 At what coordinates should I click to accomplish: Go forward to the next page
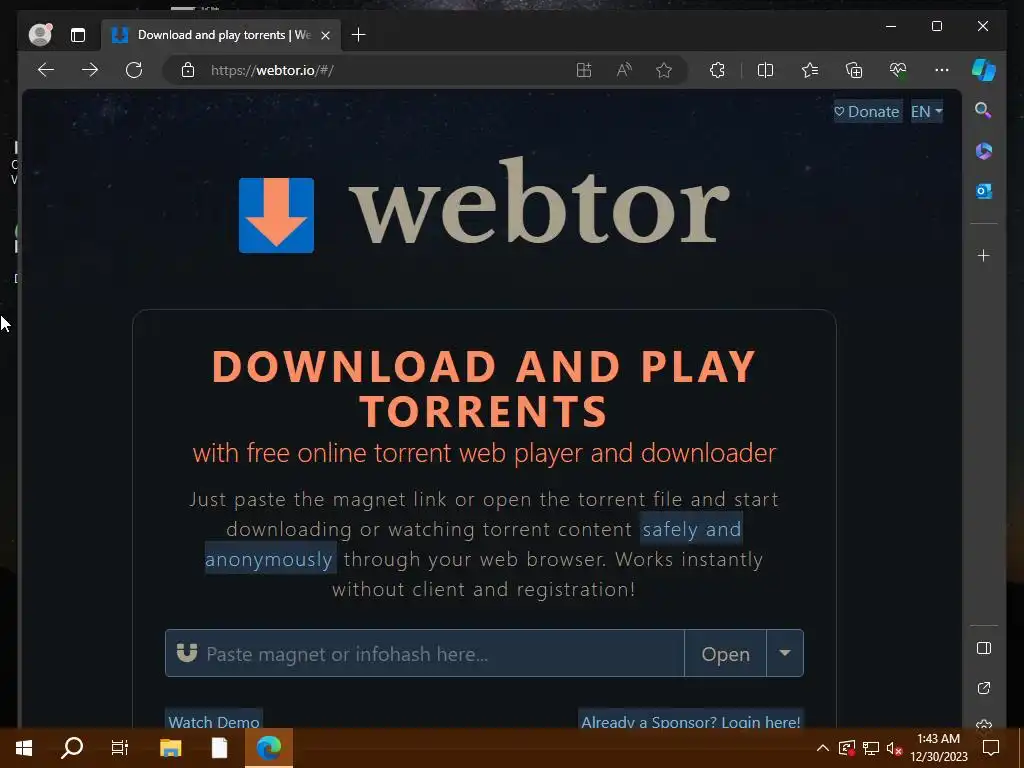(x=89, y=70)
